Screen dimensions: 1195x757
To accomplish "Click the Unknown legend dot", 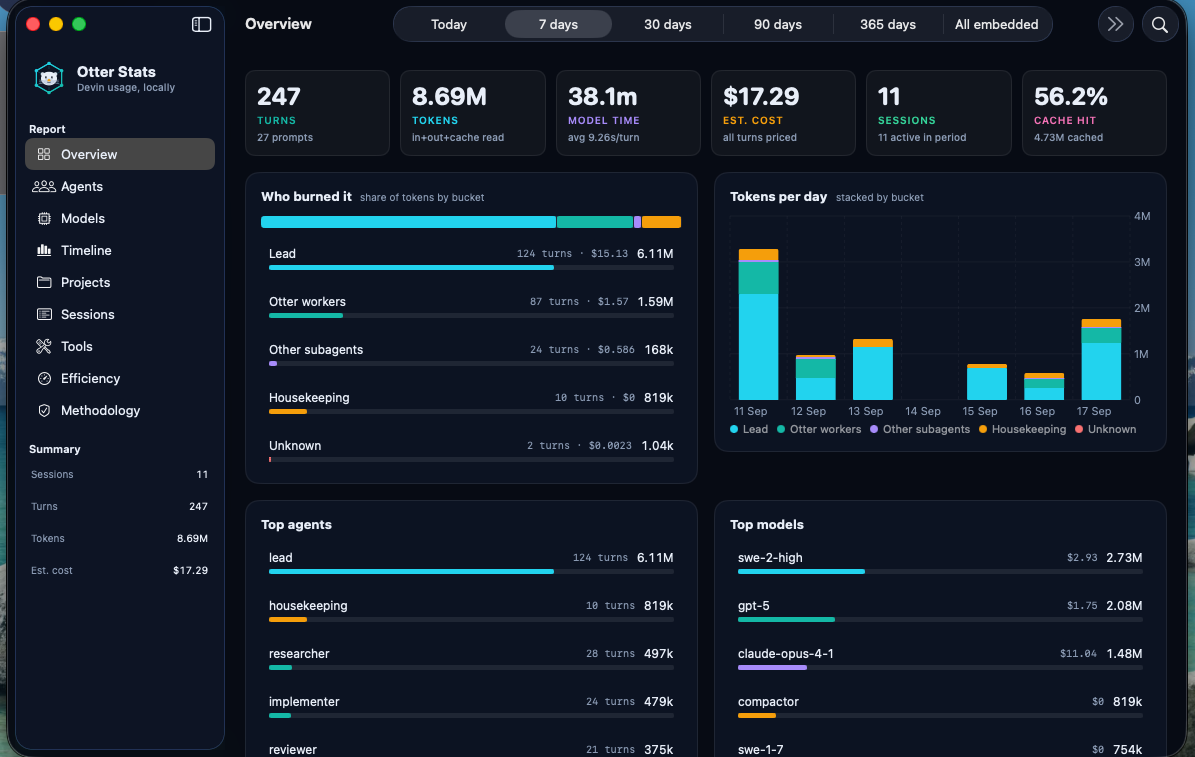I will (1079, 429).
